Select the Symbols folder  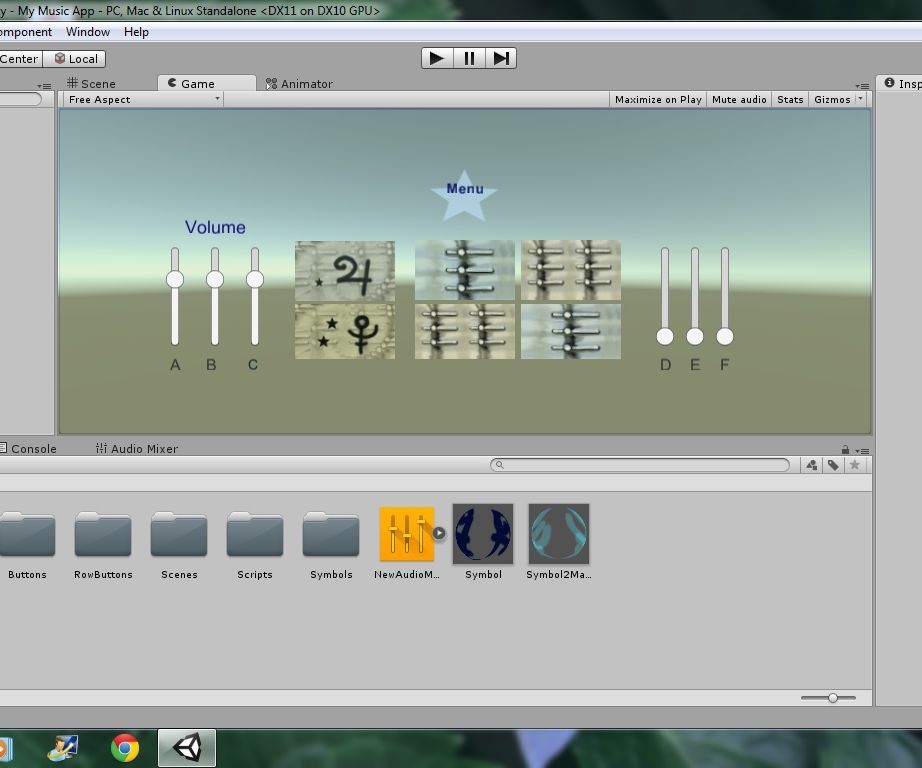pos(331,544)
